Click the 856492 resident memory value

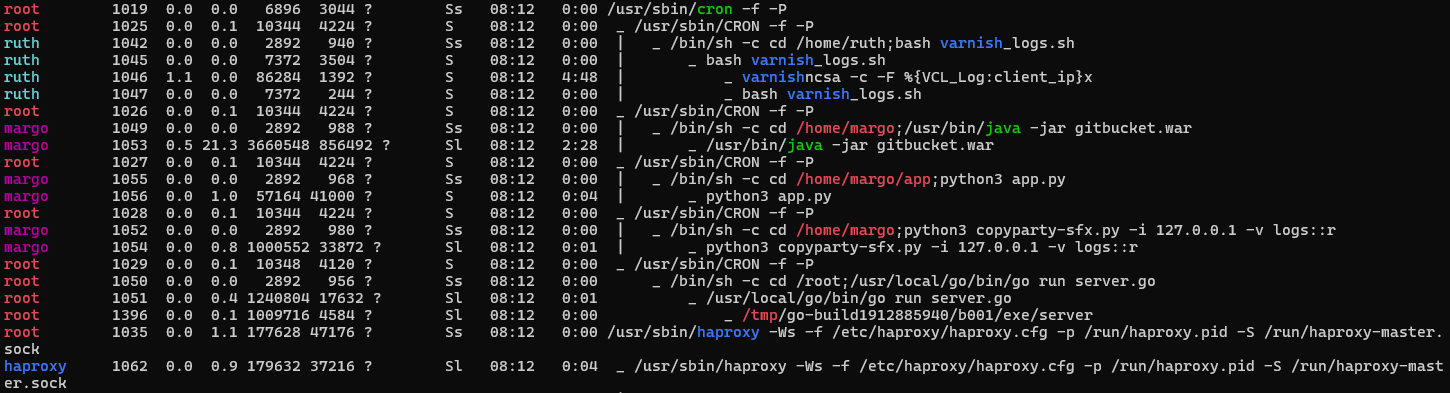pyautogui.click(x=347, y=146)
